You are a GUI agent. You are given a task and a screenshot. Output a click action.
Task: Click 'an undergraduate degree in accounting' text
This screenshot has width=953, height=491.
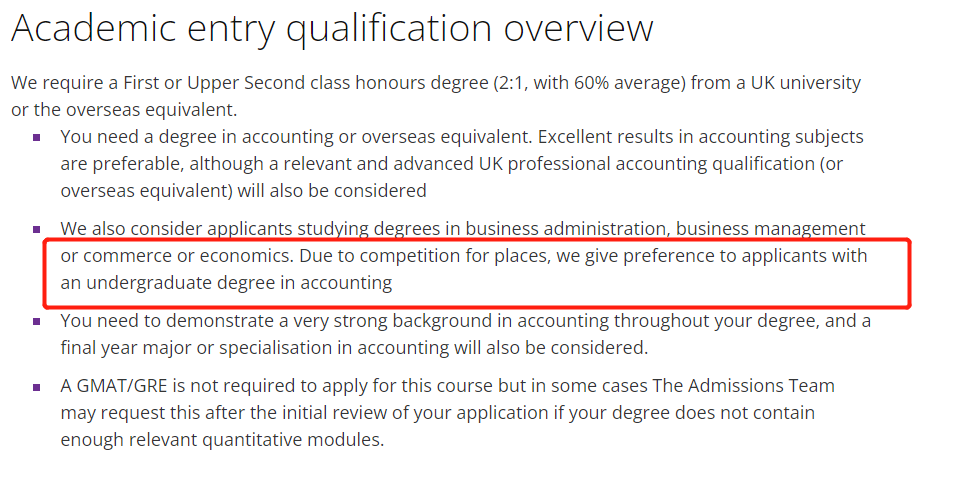click(226, 283)
